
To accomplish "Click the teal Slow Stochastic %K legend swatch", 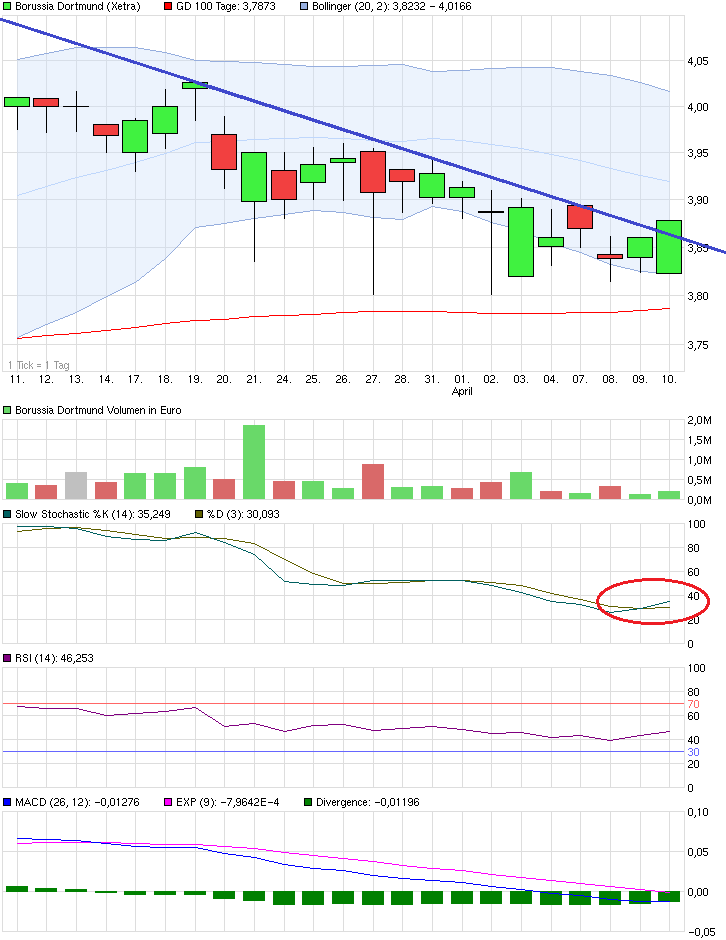I will [x=7, y=514].
